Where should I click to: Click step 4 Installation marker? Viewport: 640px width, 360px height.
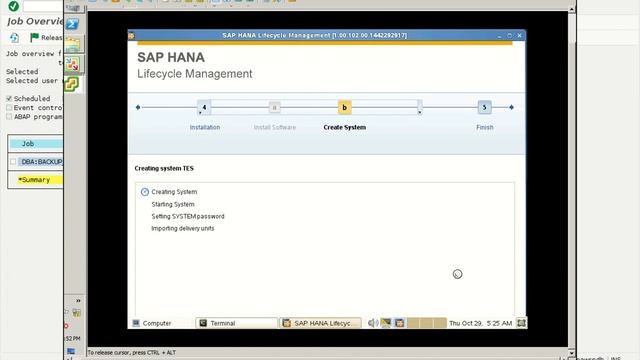pos(204,107)
